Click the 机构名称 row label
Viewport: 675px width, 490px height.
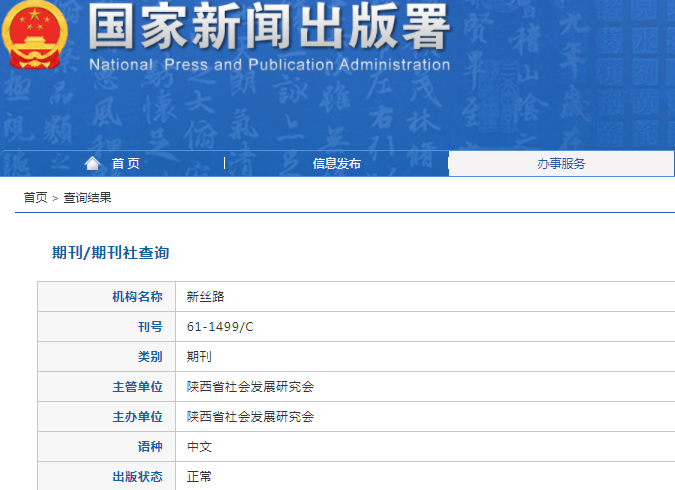coord(137,297)
